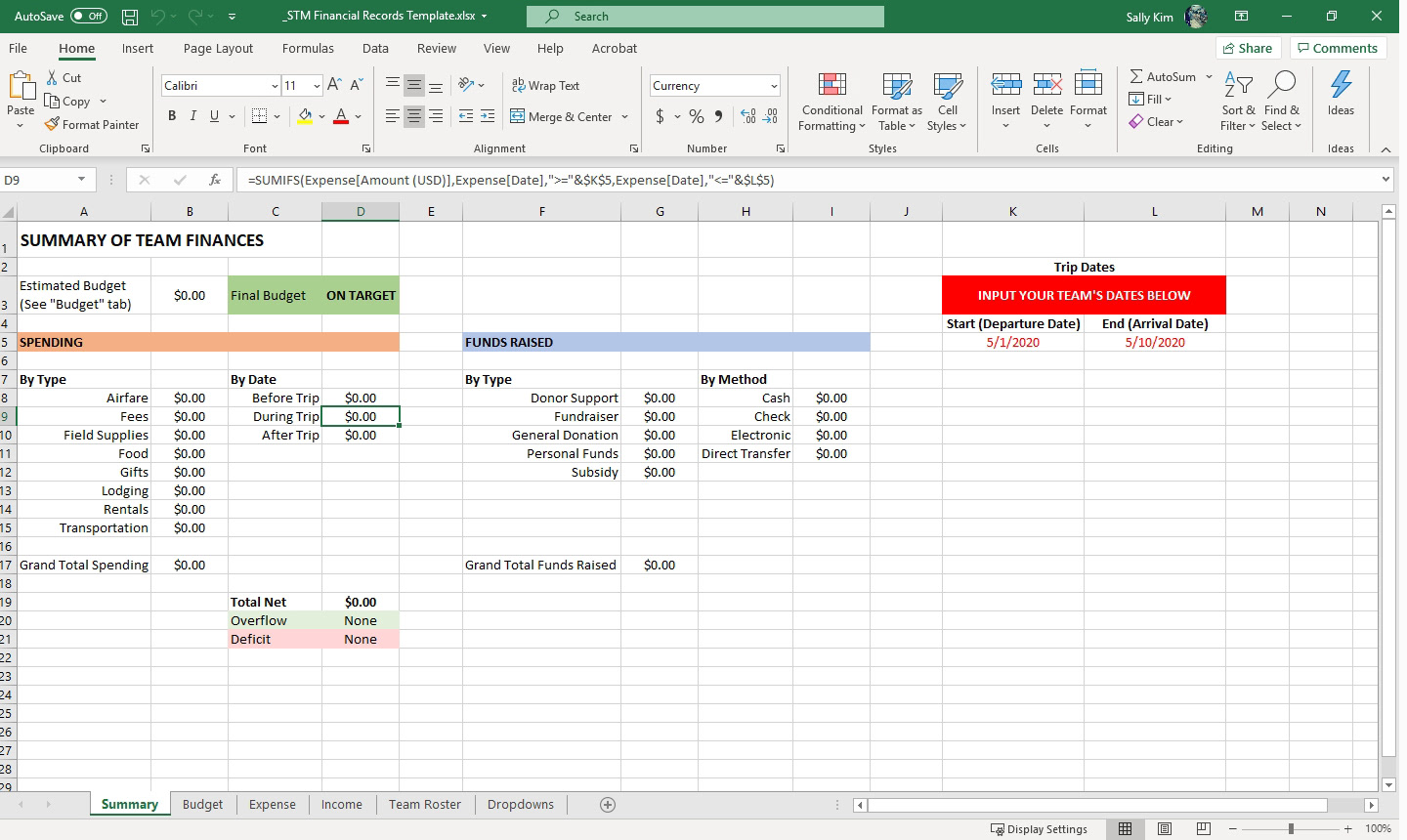This screenshot has width=1407, height=840.
Task: Click the Insert Function fx icon
Action: [x=215, y=180]
